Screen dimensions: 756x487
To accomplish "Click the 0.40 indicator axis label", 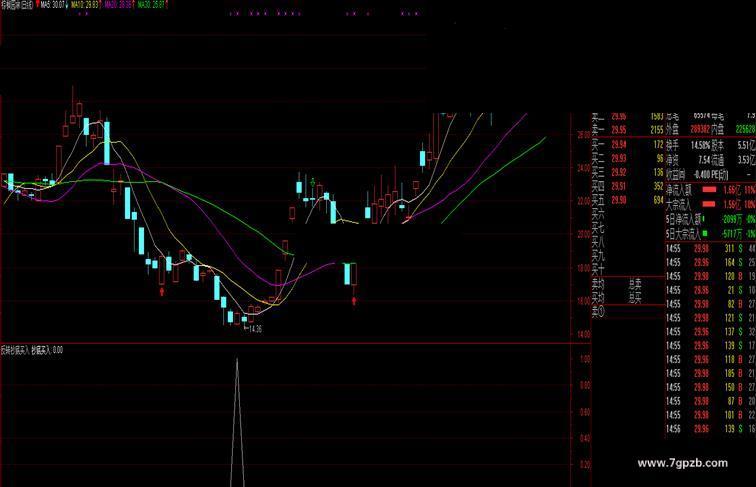I will point(585,438).
